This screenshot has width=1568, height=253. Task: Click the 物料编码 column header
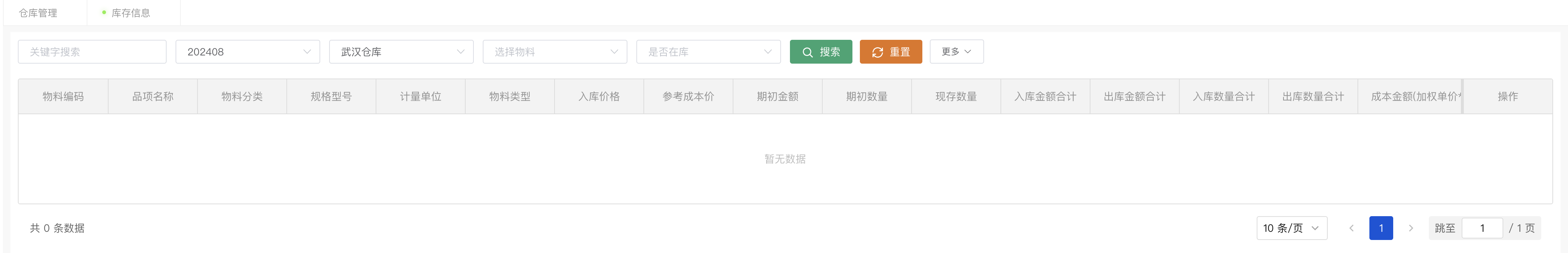63,96
